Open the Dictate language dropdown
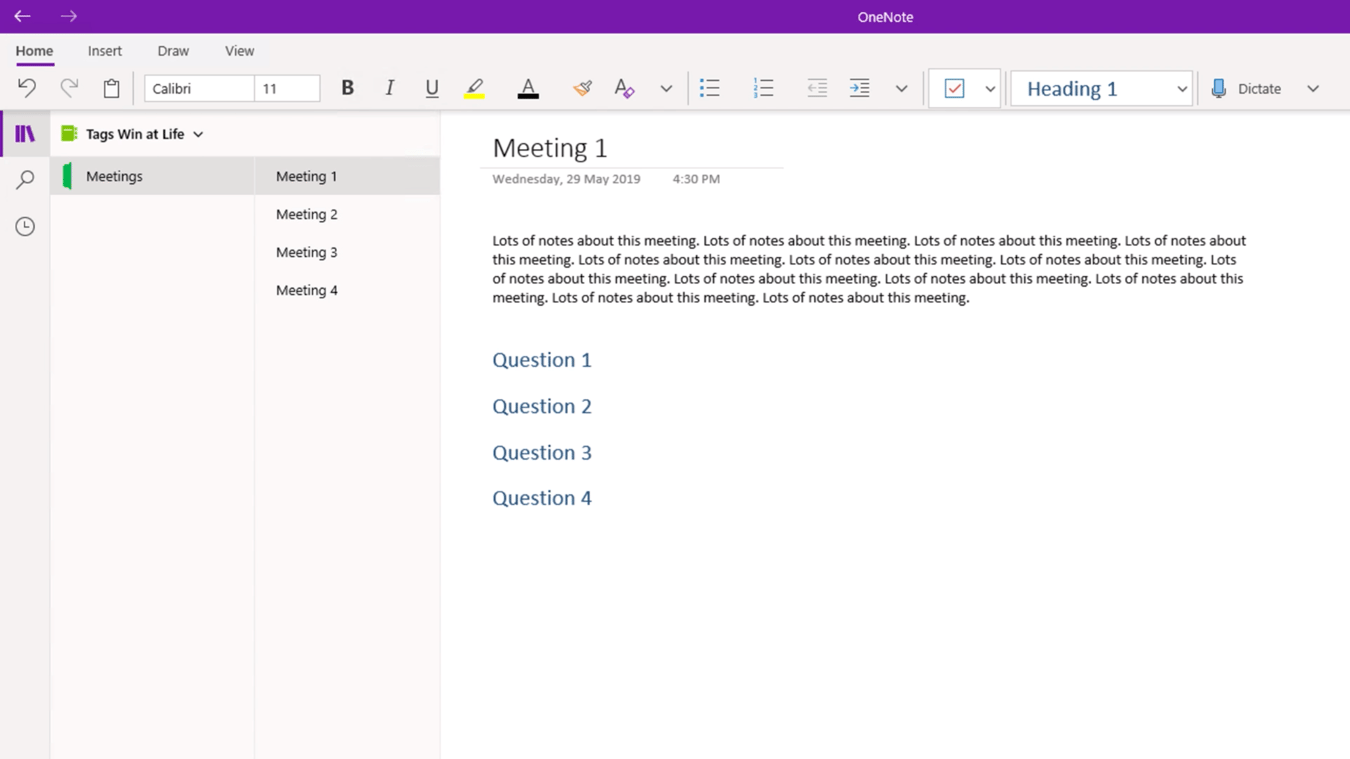The height and width of the screenshot is (759, 1350). point(1313,88)
